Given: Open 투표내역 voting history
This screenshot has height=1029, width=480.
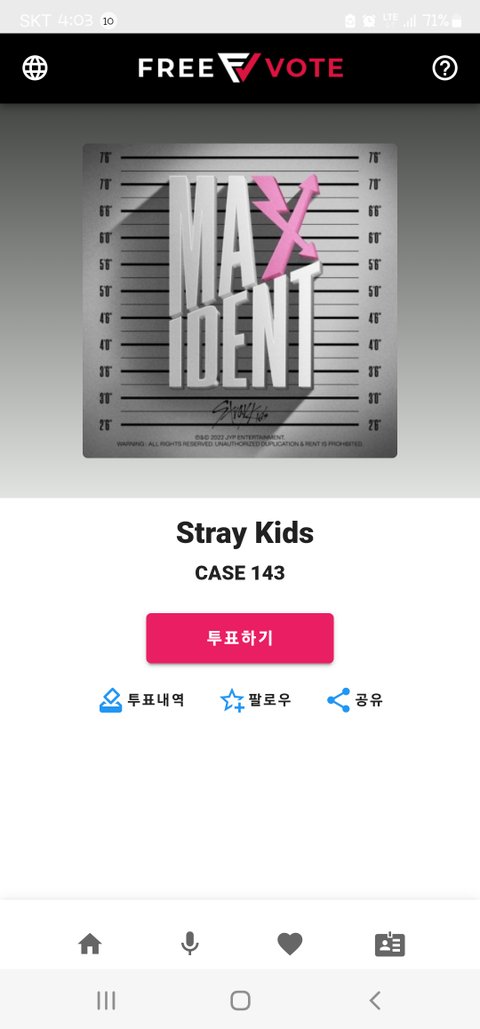Looking at the screenshot, I should pos(142,700).
